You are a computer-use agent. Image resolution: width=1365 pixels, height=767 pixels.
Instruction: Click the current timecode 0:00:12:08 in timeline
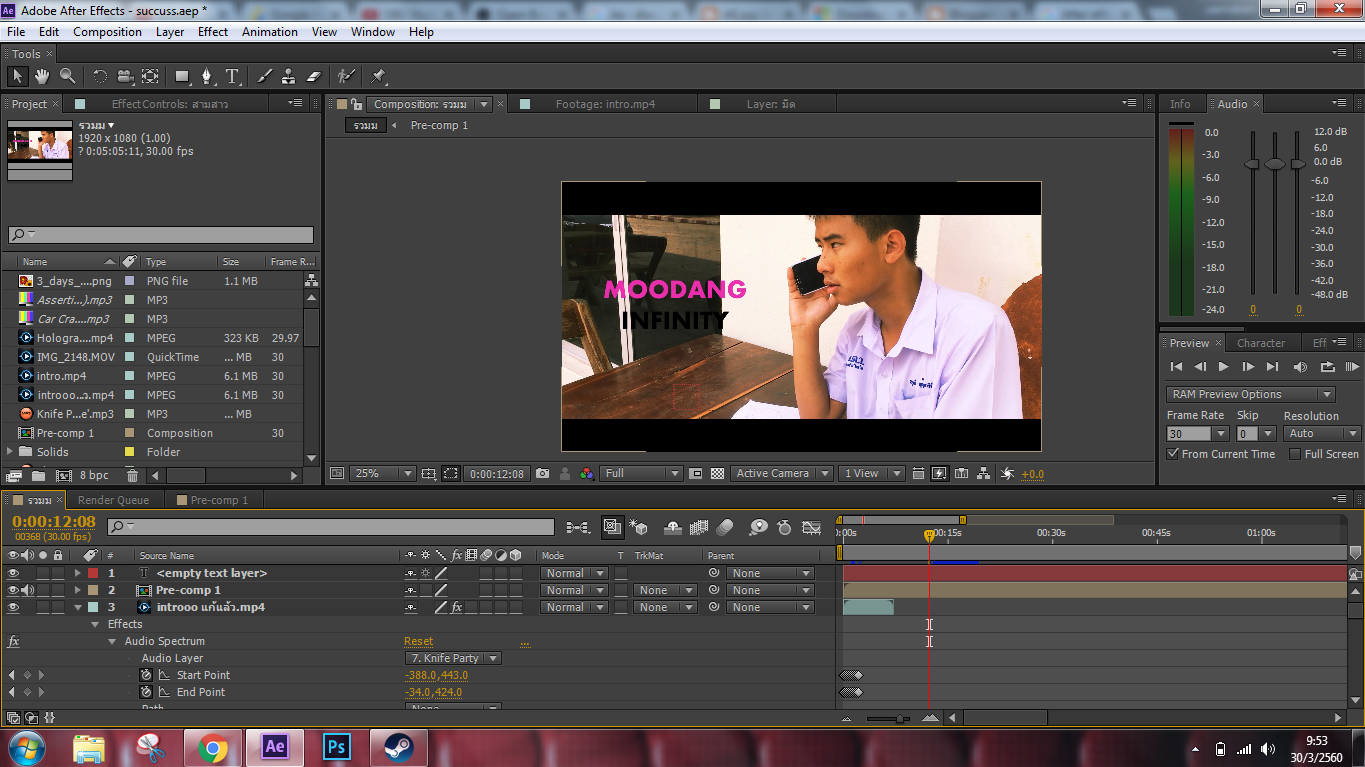coord(54,522)
